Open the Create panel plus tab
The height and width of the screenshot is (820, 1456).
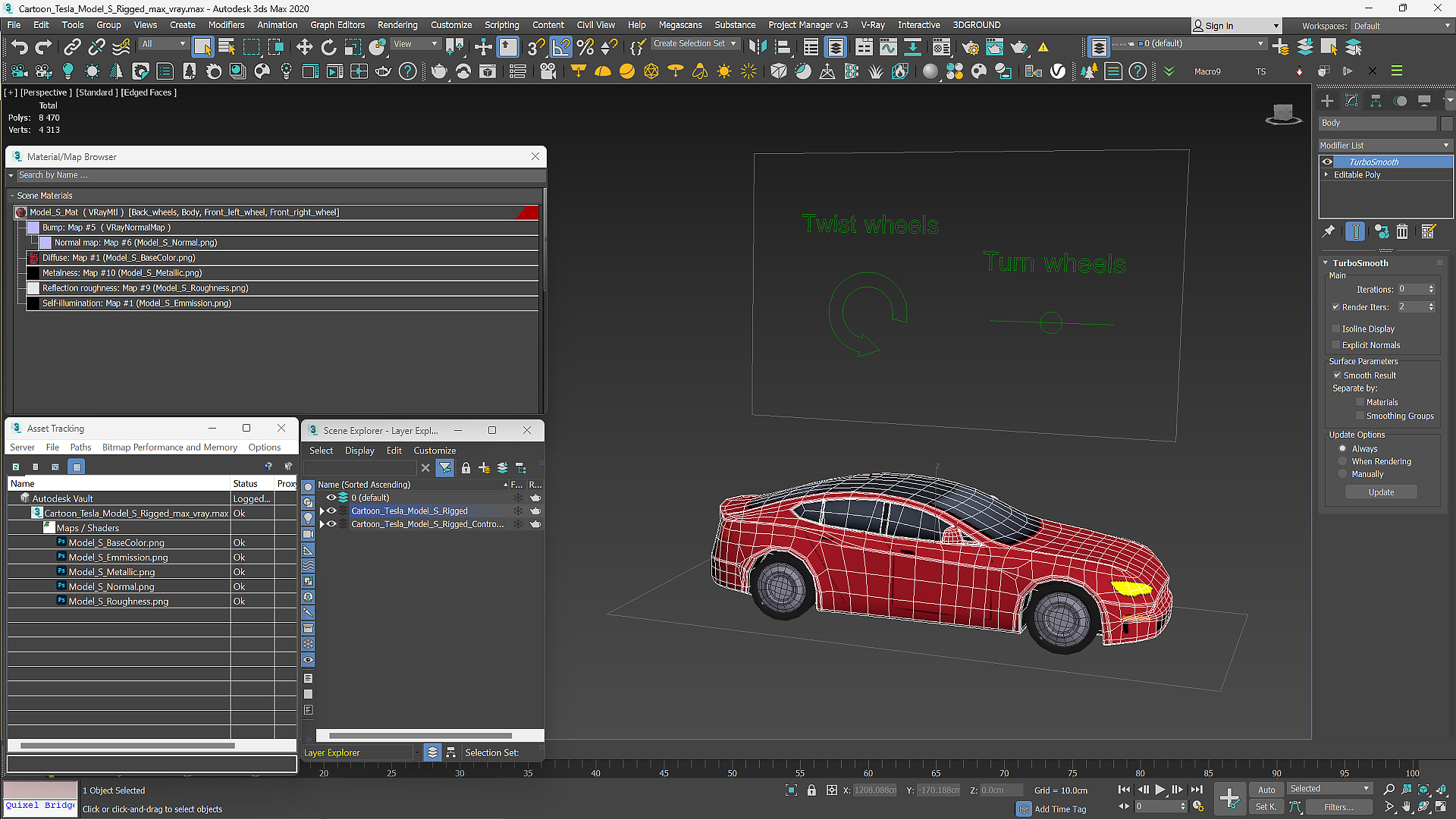(x=1327, y=101)
